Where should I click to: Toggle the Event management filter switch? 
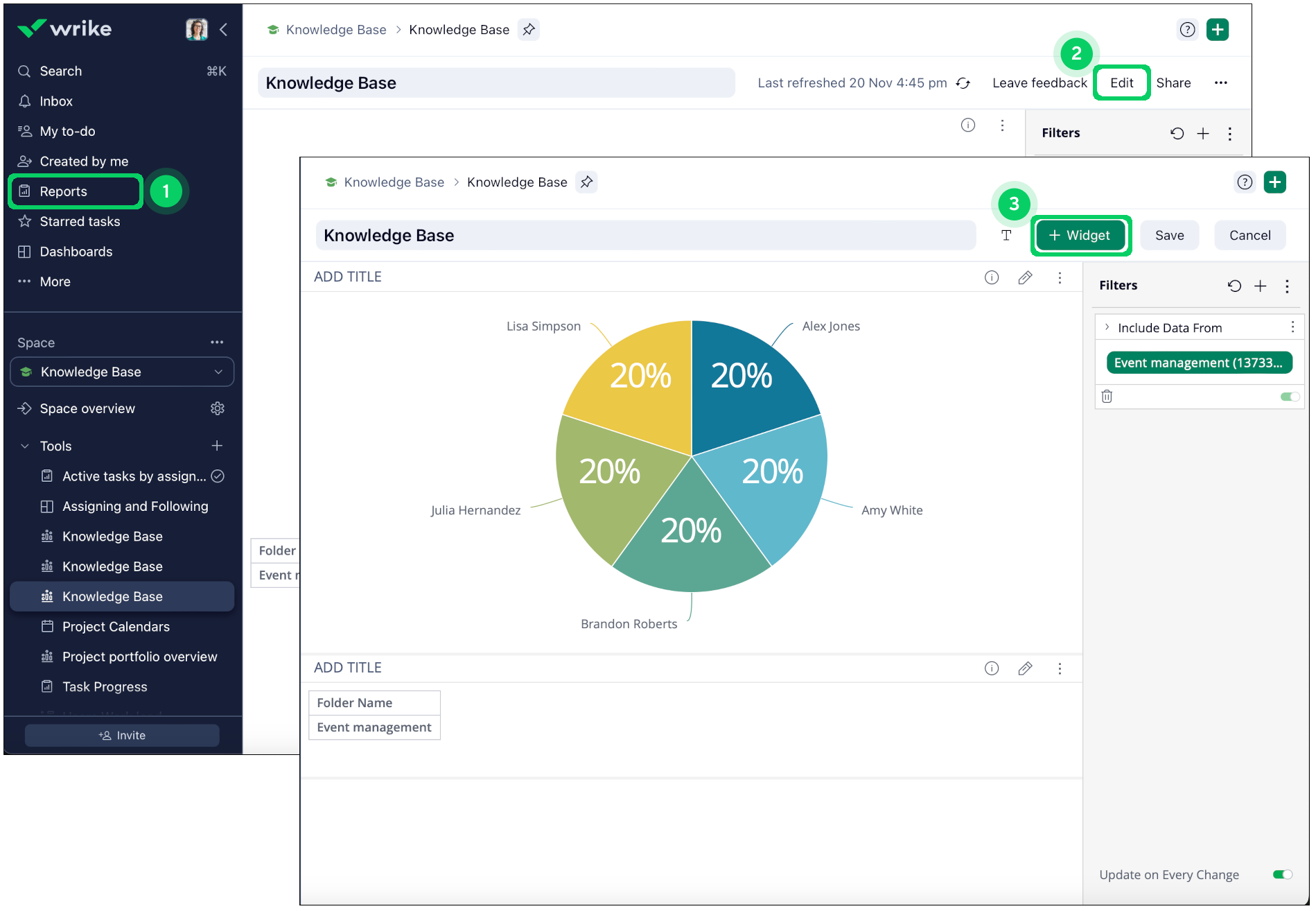click(x=1290, y=397)
